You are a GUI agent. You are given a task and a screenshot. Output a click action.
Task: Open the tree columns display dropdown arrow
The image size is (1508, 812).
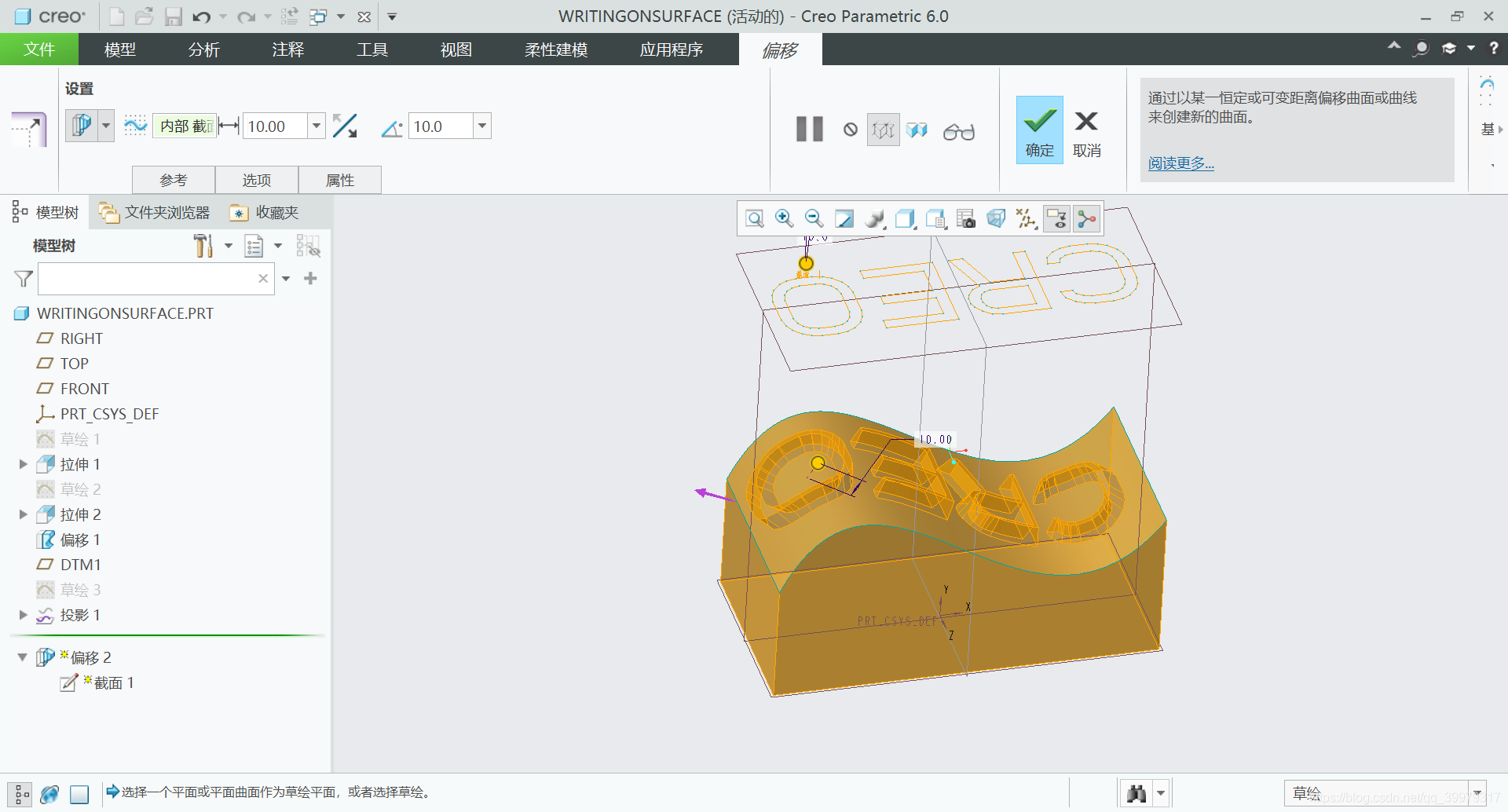(x=278, y=246)
